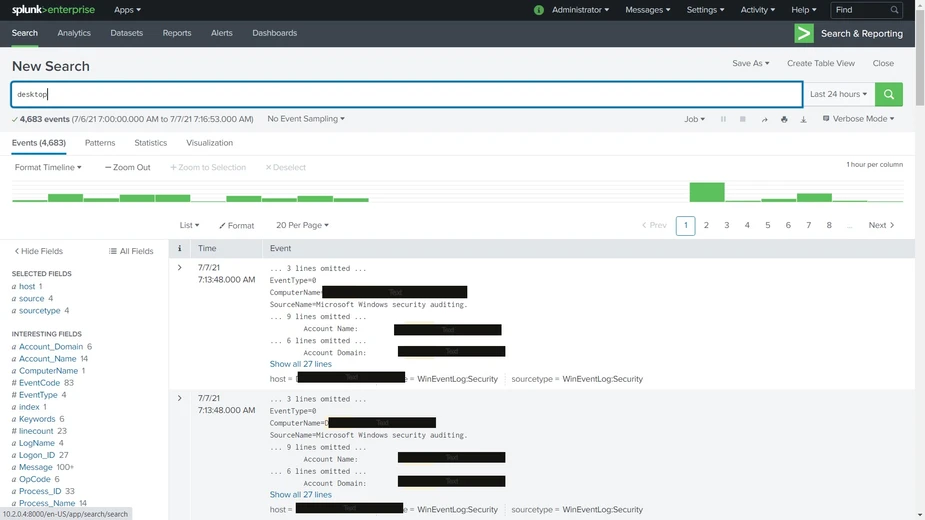Click the Process_Name field

(x=47, y=503)
